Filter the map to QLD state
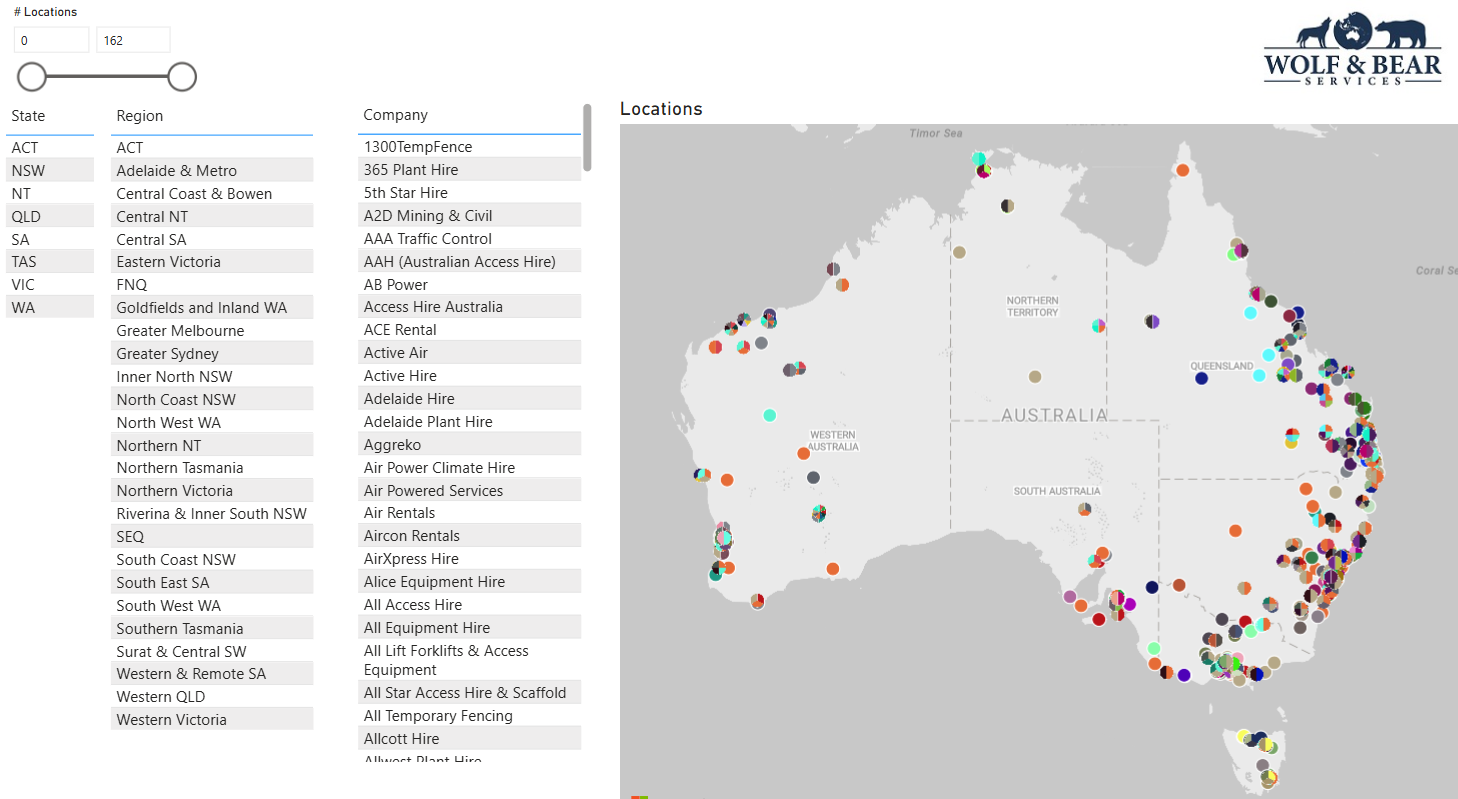 coord(50,217)
